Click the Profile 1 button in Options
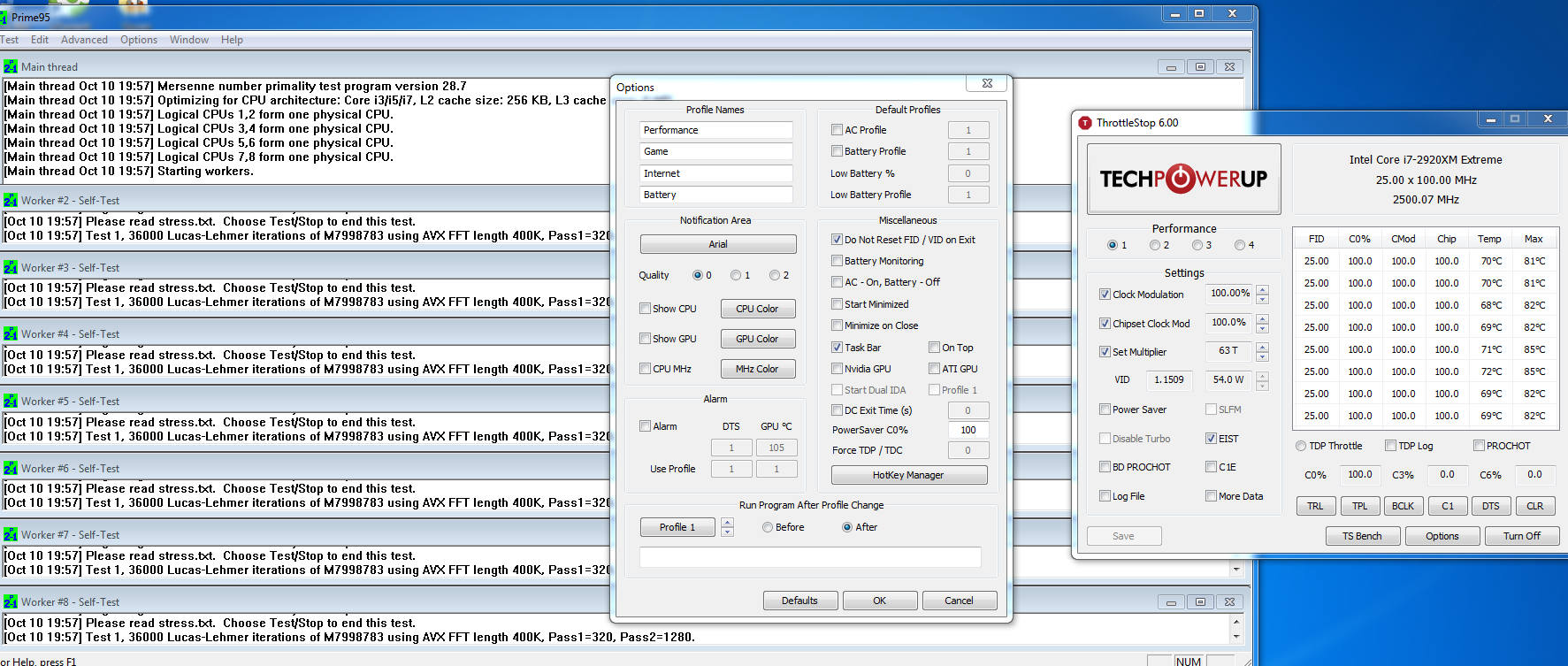Image resolution: width=1568 pixels, height=666 pixels. point(677,527)
